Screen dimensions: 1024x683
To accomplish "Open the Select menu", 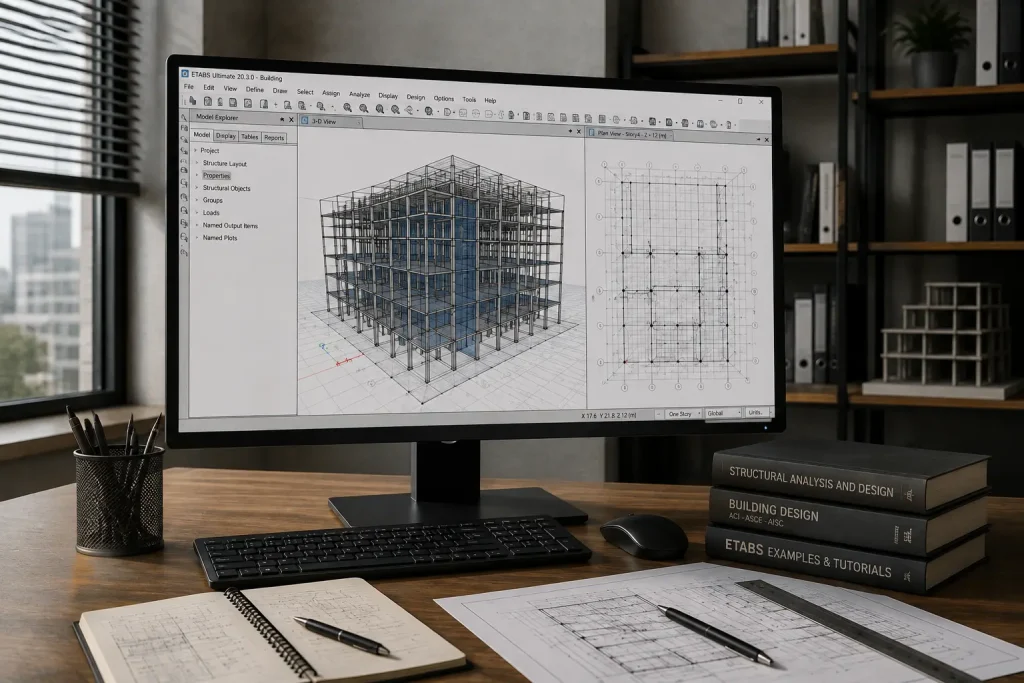I will [x=305, y=92].
